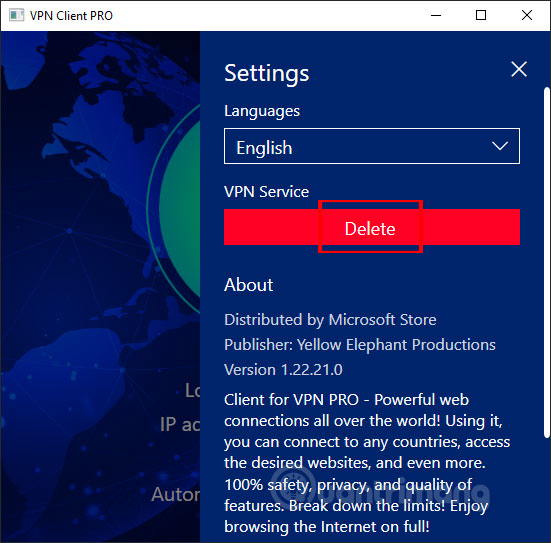551x543 pixels.
Task: Click the 'About' heading
Action: coord(248,285)
